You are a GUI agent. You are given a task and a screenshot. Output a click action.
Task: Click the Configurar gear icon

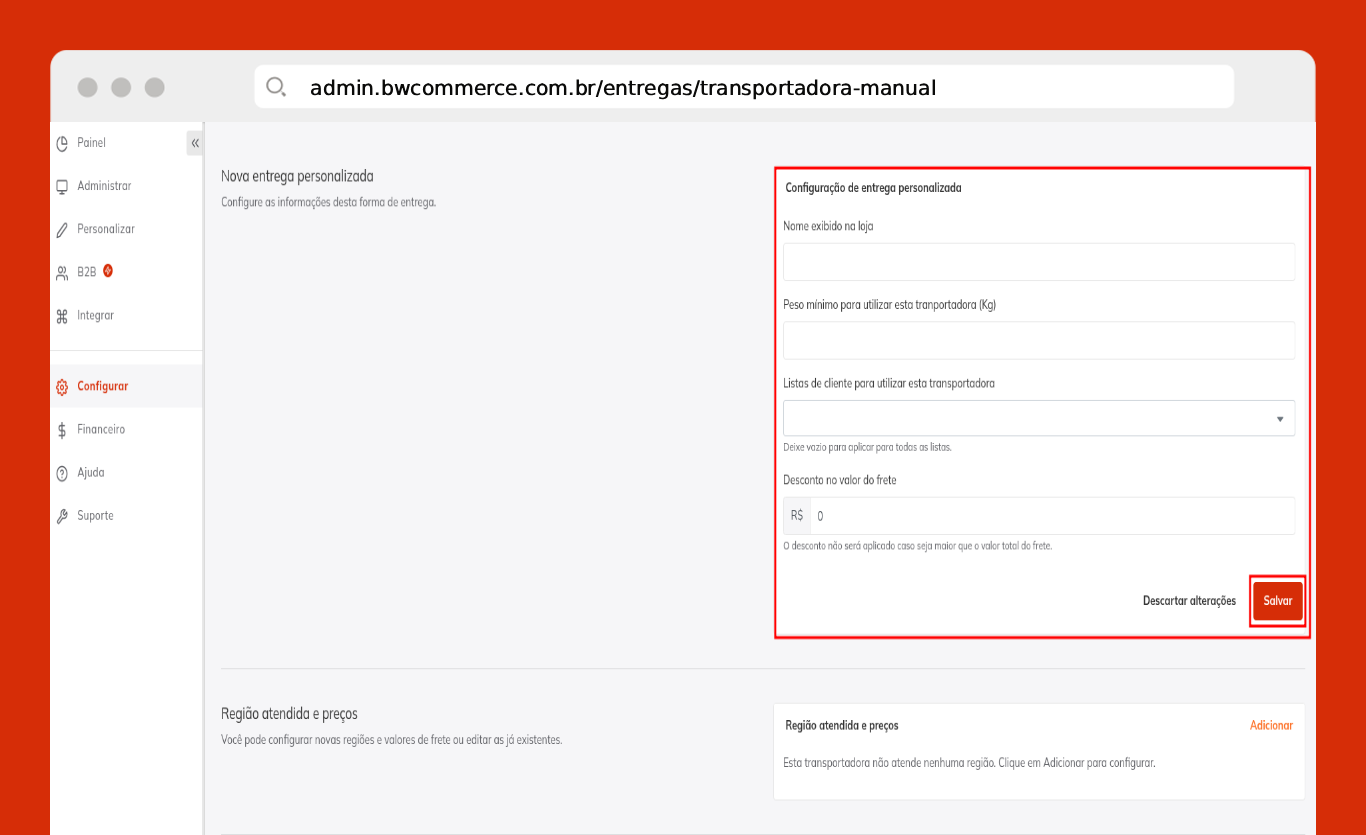(x=62, y=387)
